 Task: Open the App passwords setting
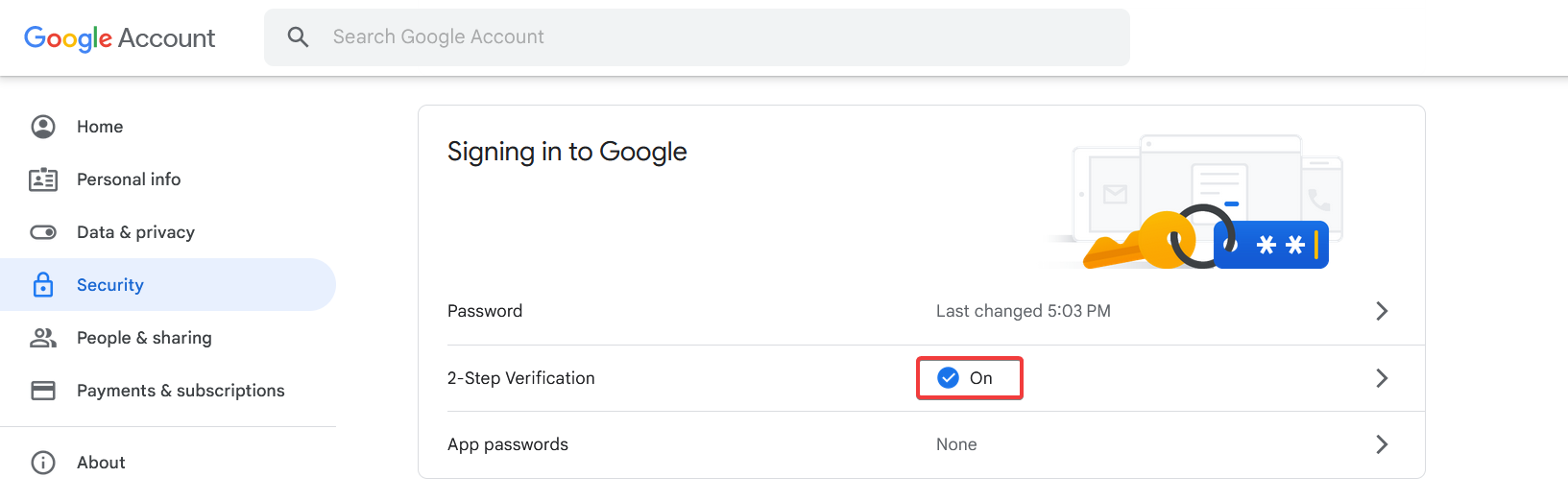pyautogui.click(x=508, y=444)
